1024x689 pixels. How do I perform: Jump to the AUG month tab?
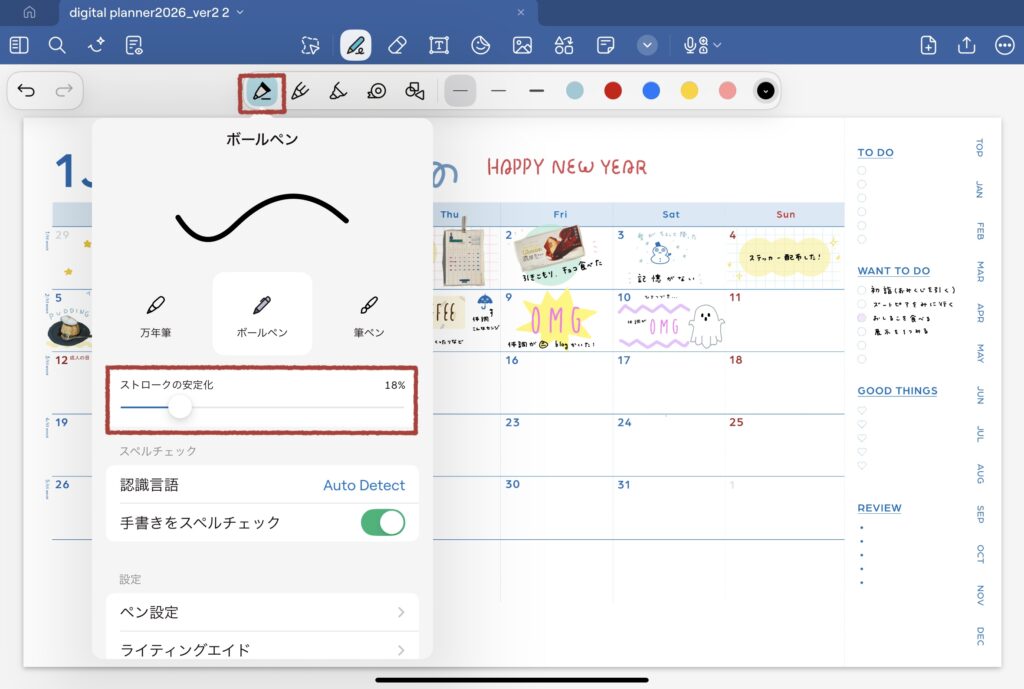tap(979, 473)
